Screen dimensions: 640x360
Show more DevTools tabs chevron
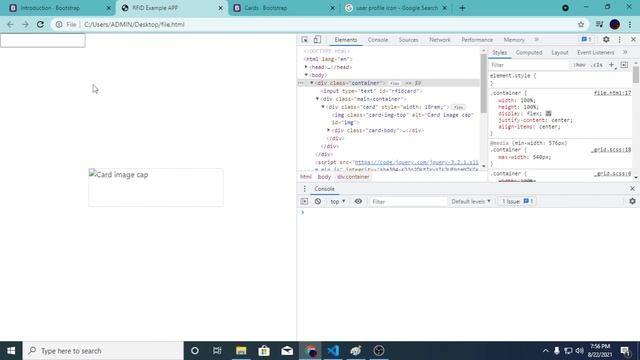coord(536,40)
